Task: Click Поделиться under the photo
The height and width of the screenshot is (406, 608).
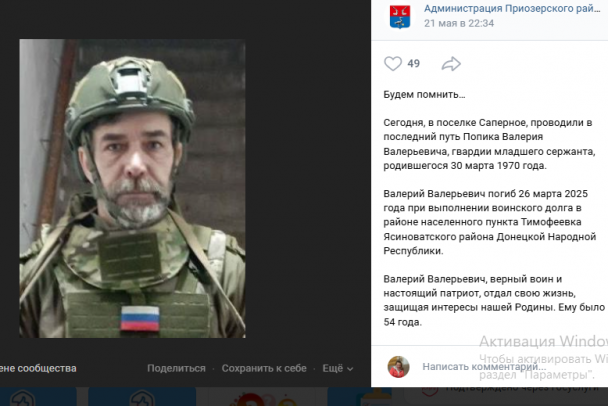Action: 176,368
